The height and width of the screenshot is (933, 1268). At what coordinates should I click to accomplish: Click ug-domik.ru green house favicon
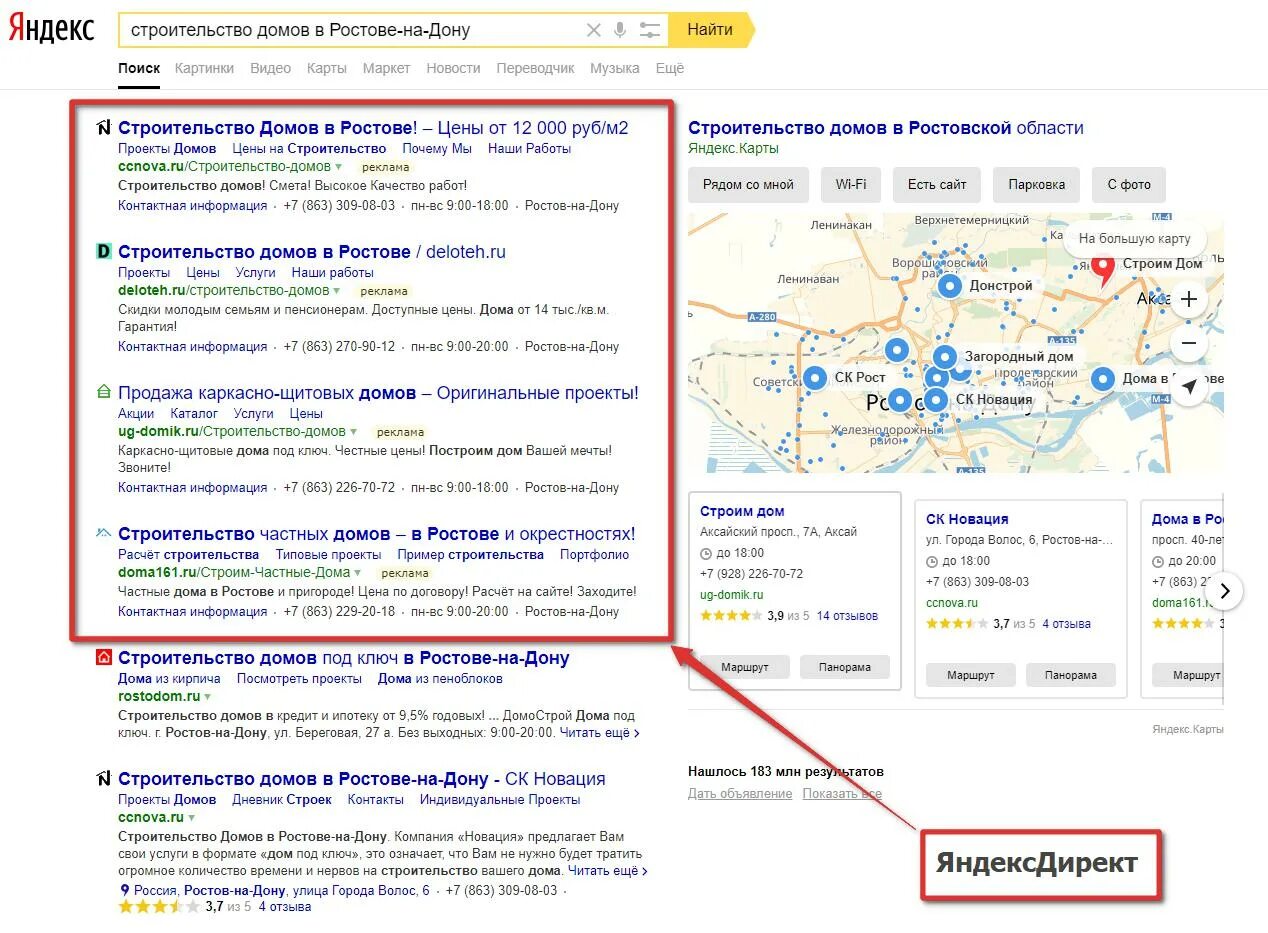point(103,393)
